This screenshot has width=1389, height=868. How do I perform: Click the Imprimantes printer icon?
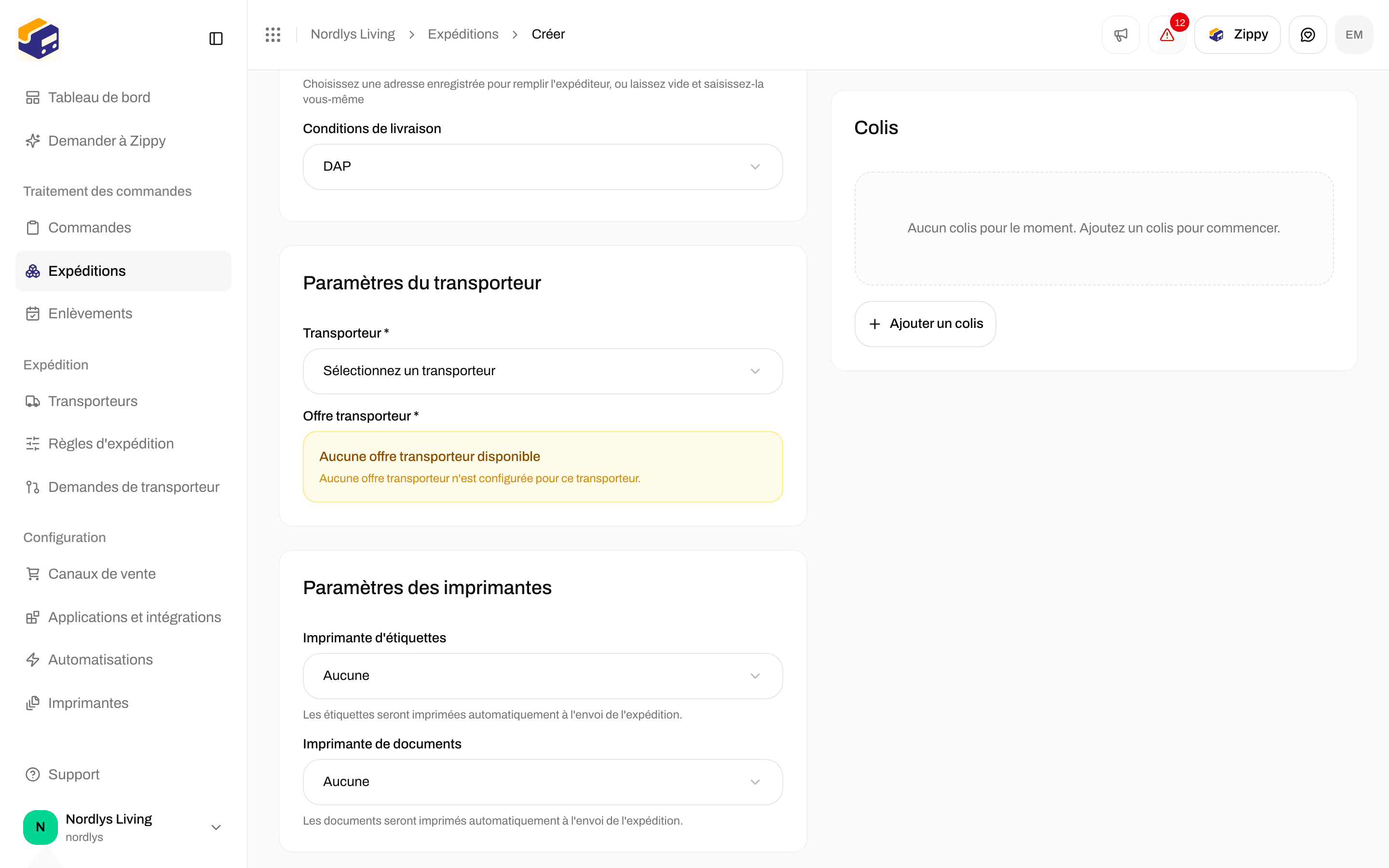click(33, 703)
